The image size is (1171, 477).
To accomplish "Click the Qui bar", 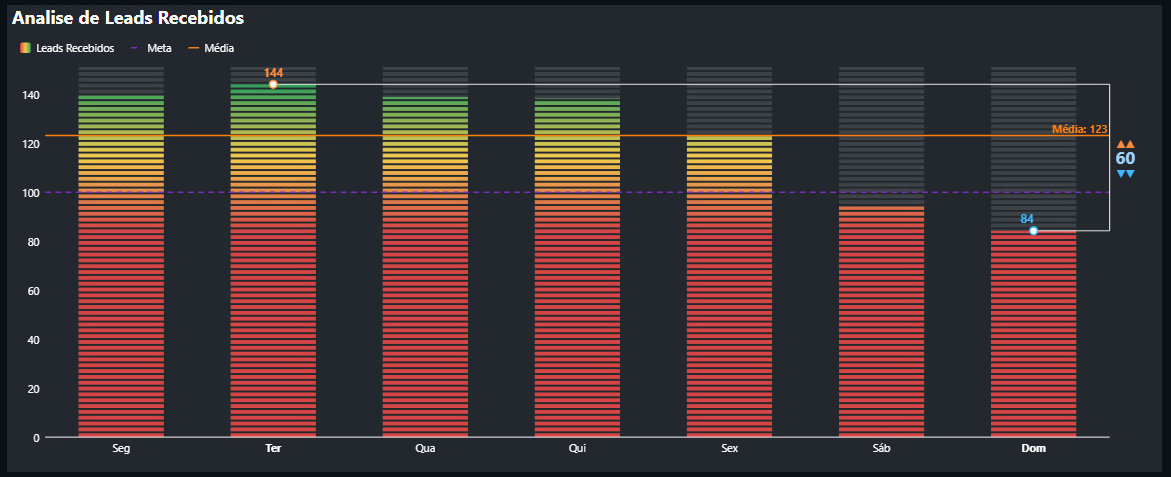I will click(x=577, y=269).
